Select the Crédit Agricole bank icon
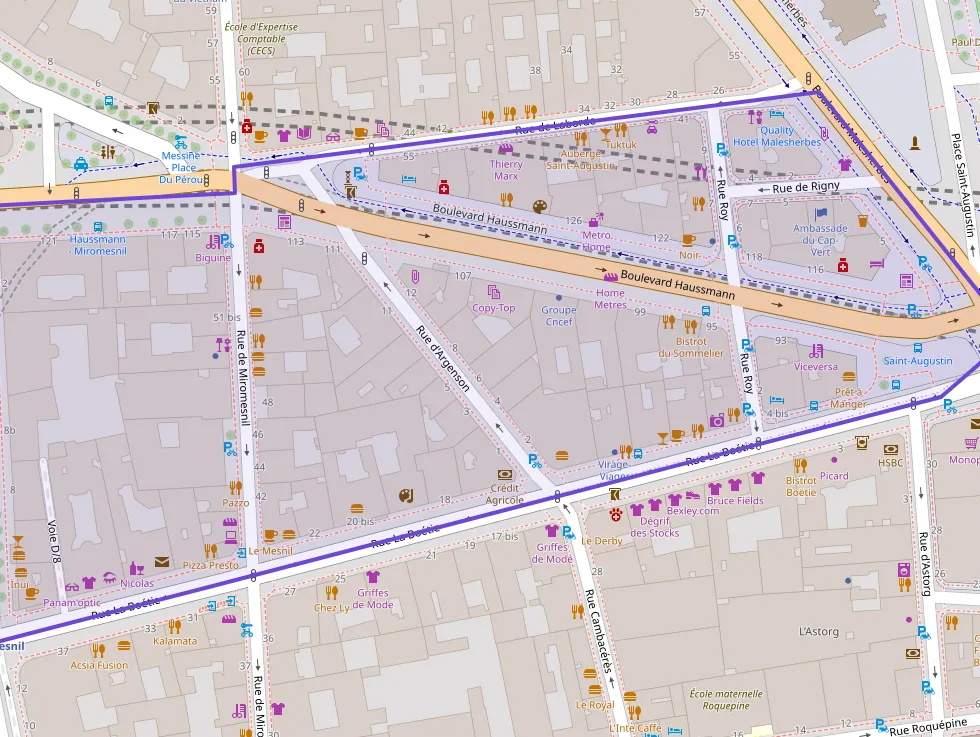The width and height of the screenshot is (980, 737). [x=505, y=474]
